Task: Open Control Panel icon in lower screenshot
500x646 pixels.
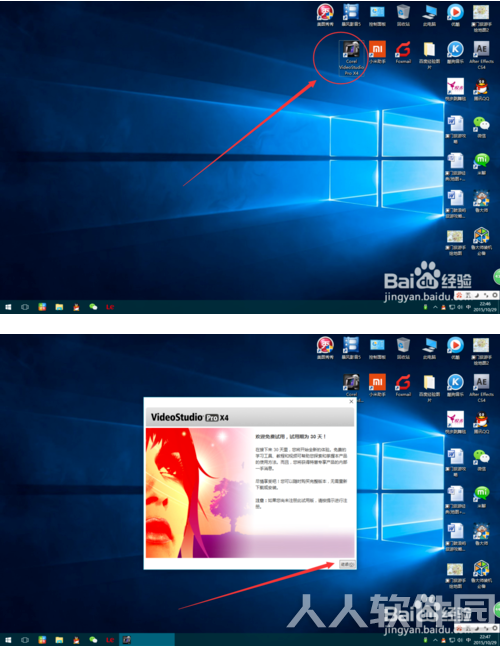Action: point(377,348)
